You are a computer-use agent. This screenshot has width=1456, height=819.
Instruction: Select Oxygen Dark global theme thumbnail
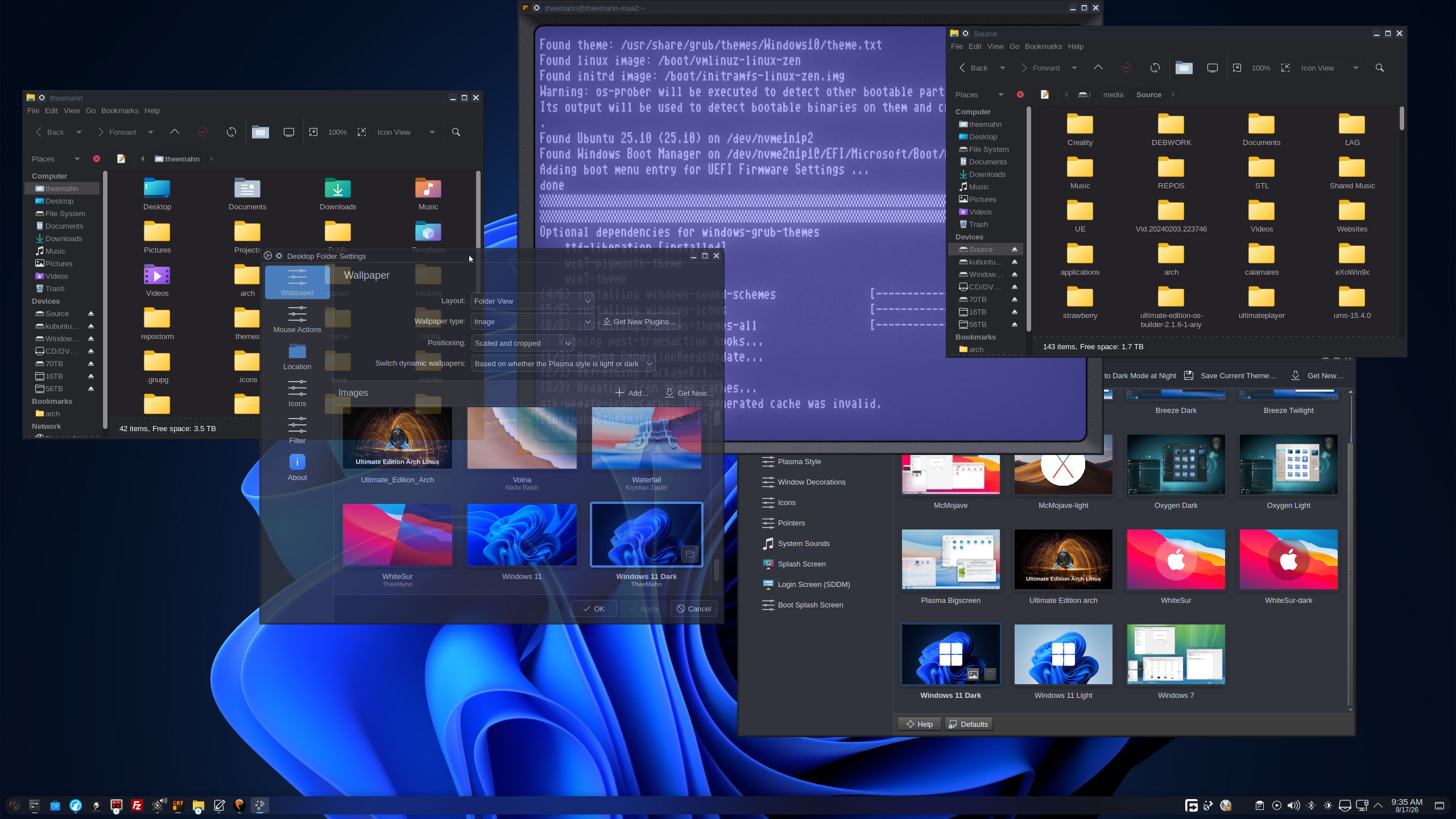pyautogui.click(x=1176, y=465)
